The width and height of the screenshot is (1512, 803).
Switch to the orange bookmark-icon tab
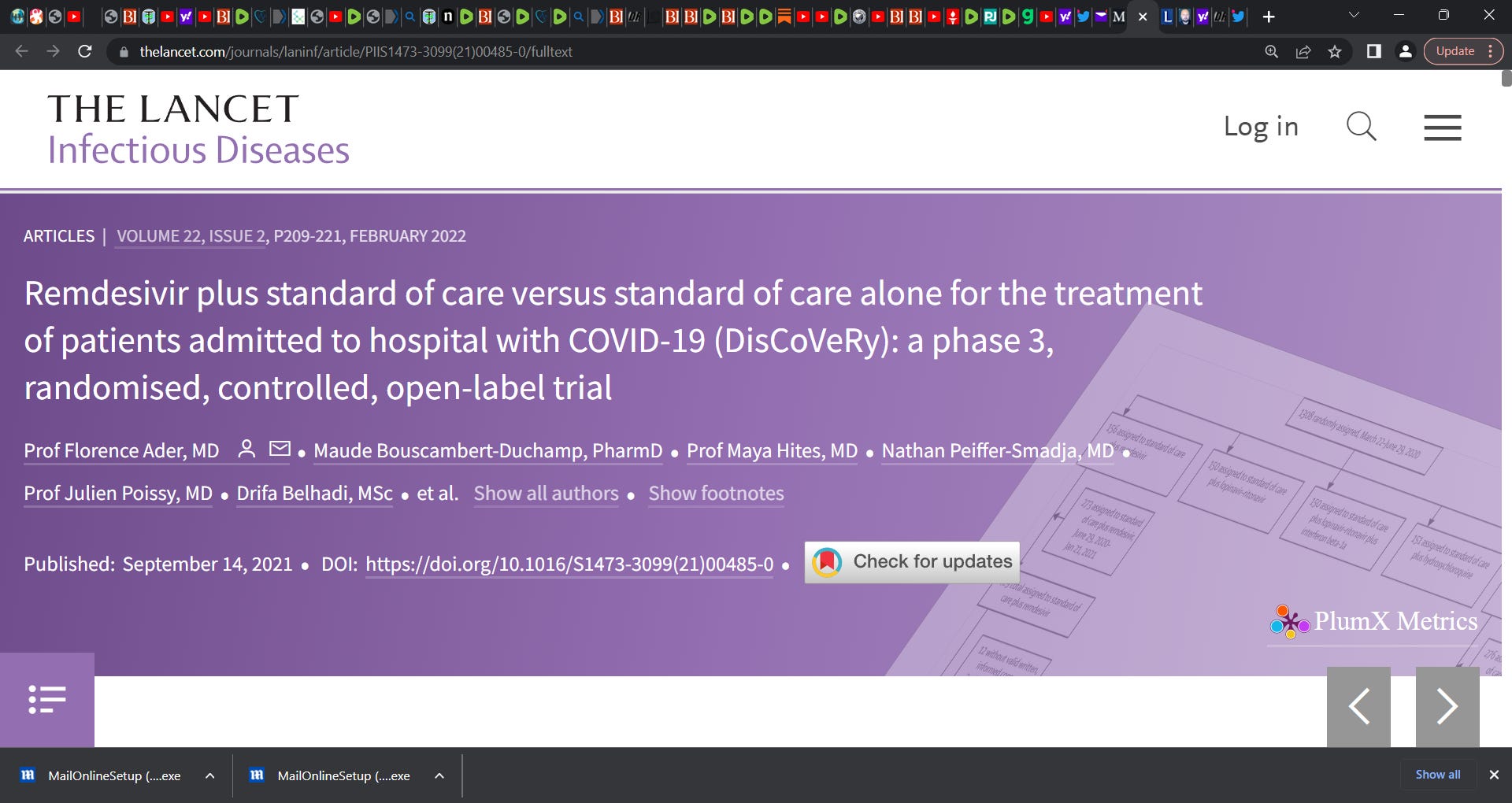784,17
